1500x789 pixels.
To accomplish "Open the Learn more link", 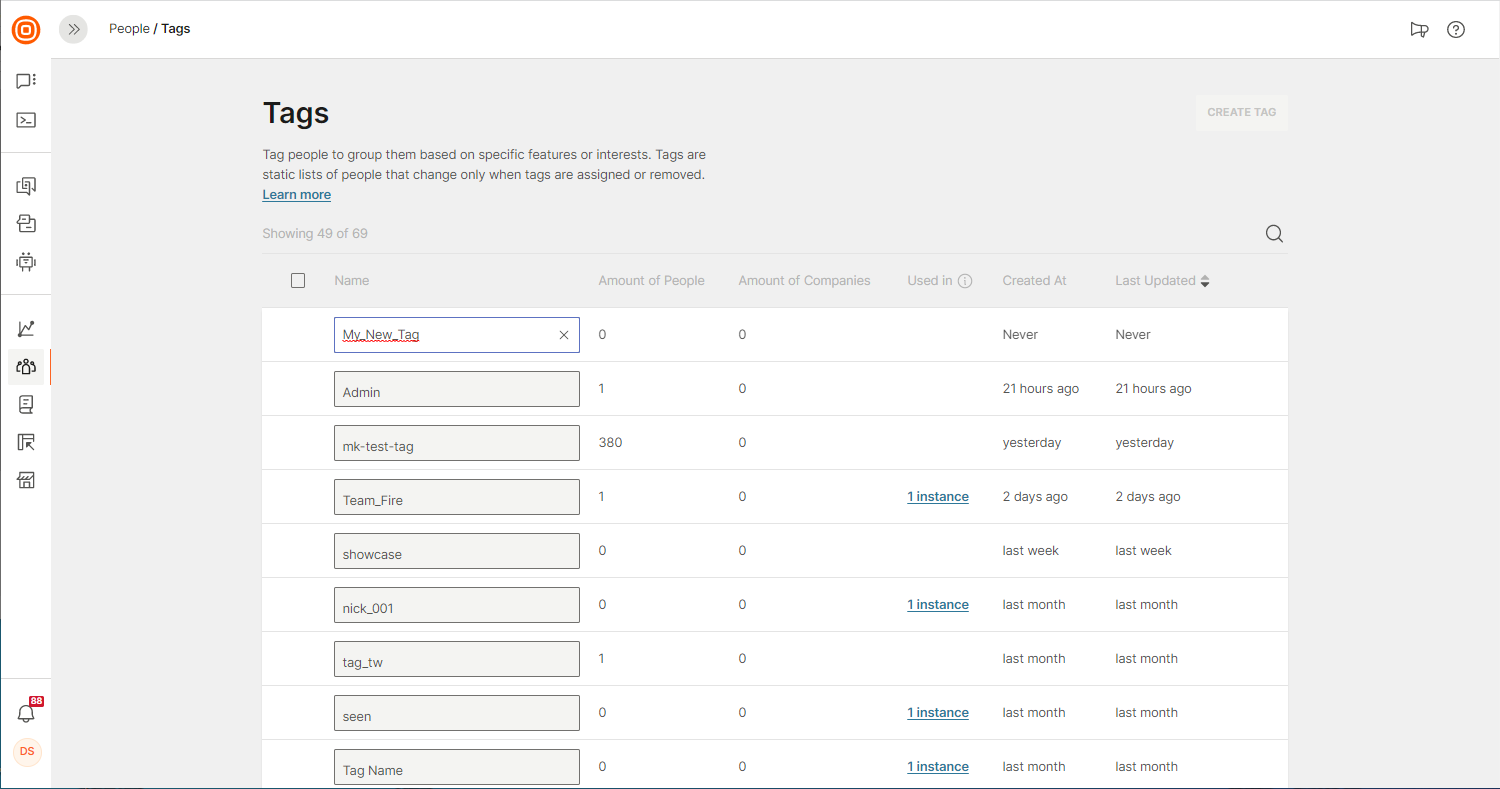I will point(296,195).
